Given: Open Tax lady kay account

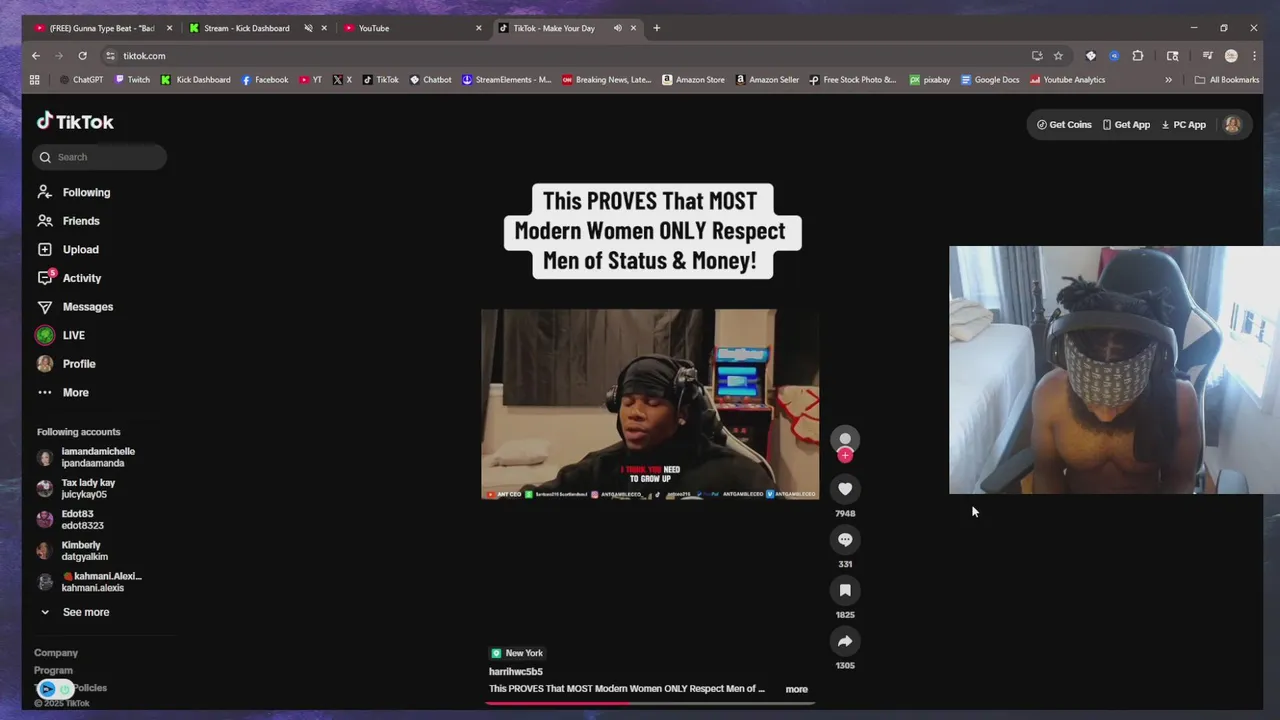Looking at the screenshot, I should tap(77, 489).
